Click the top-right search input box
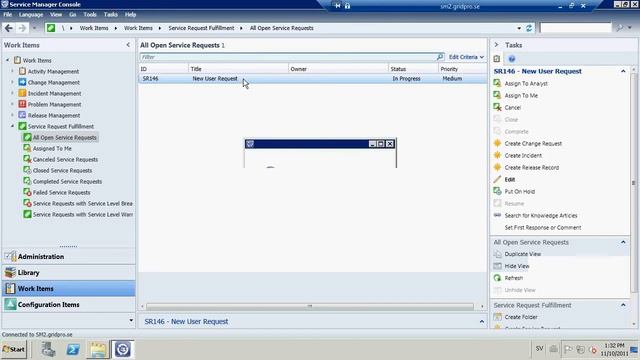The height and width of the screenshot is (360, 640). (x=576, y=28)
